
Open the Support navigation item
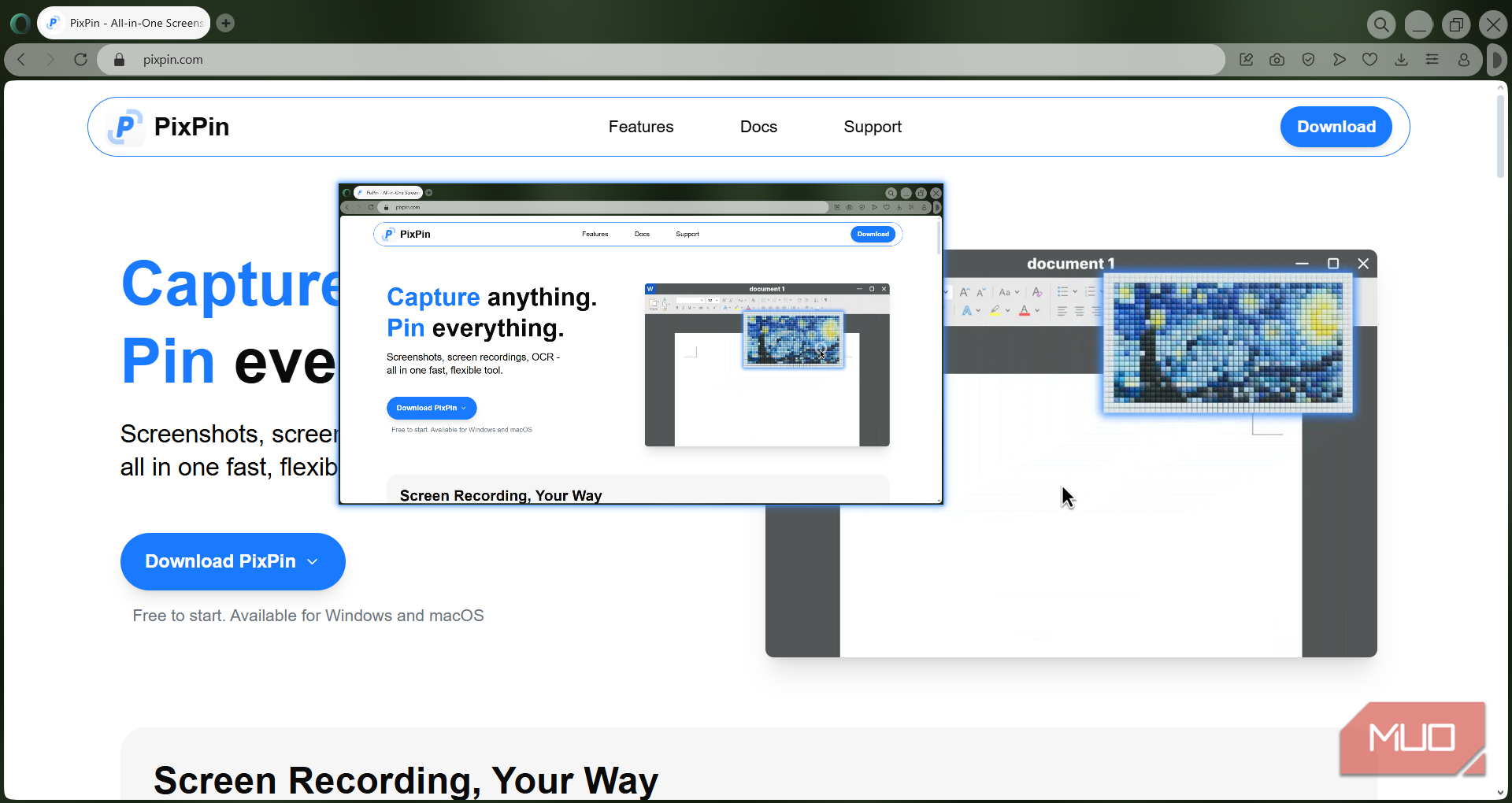[x=872, y=127]
